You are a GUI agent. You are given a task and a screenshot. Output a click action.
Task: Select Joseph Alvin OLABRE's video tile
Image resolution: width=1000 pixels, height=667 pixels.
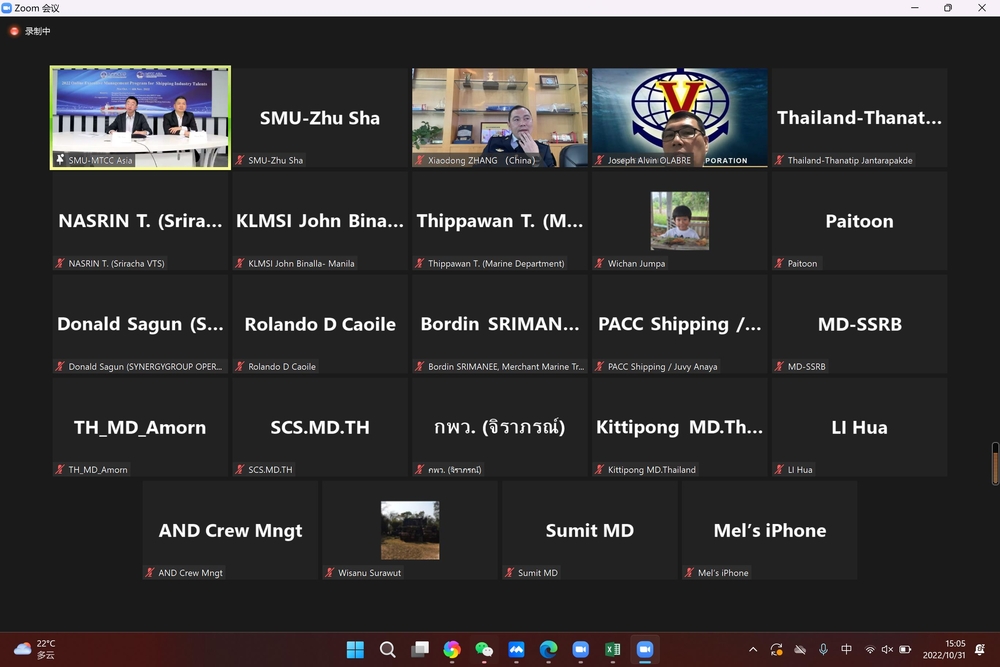pos(680,117)
